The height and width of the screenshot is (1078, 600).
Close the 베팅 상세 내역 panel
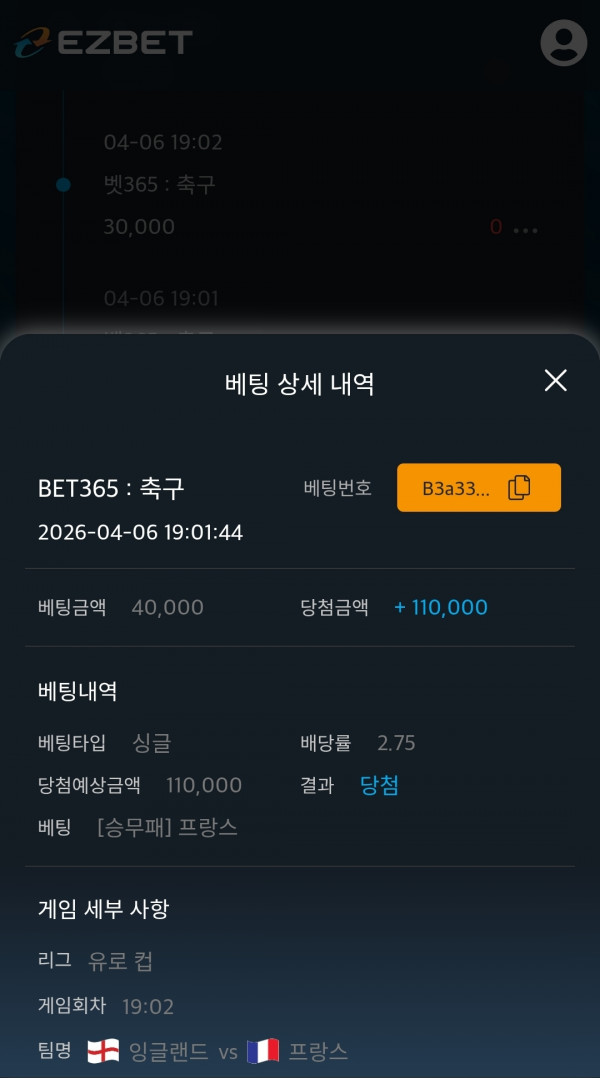tap(555, 380)
